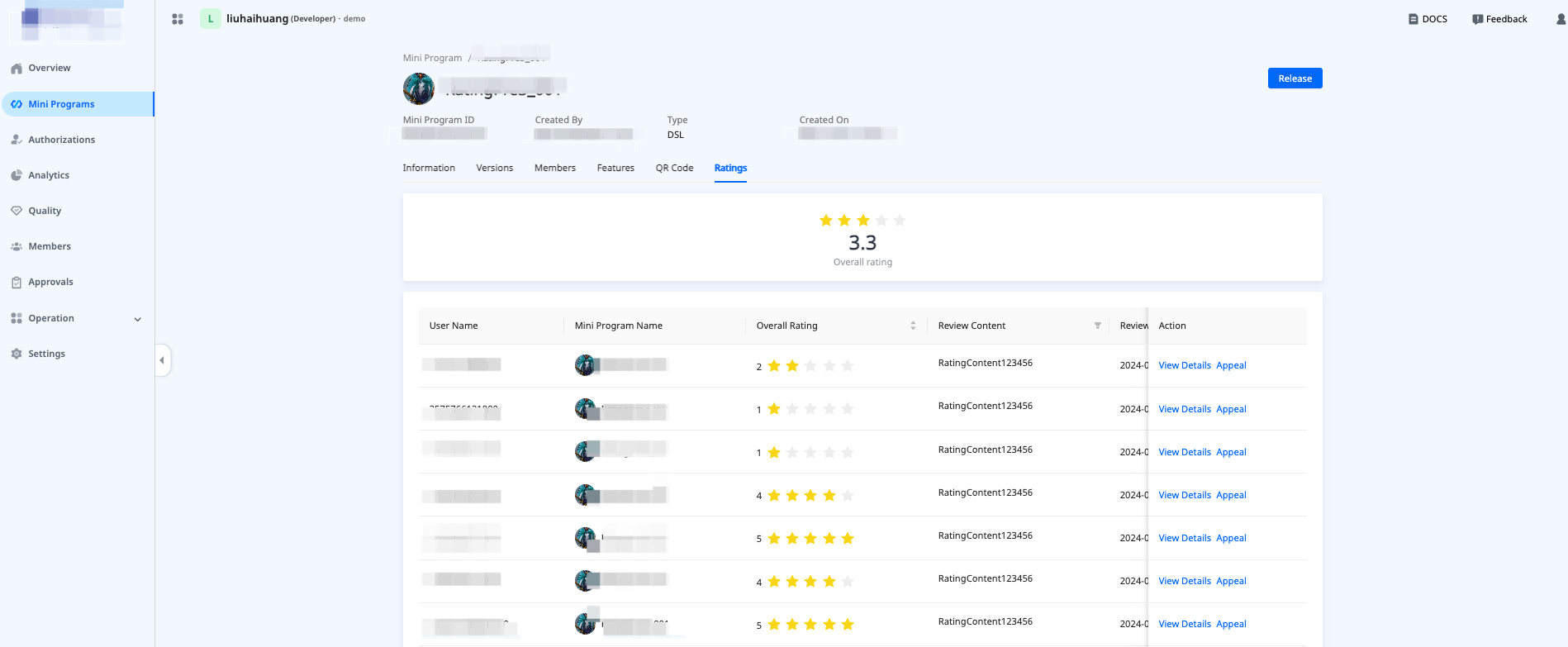Click the Authorizations icon in sidebar
This screenshot has width=1568, height=647.
(x=17, y=140)
